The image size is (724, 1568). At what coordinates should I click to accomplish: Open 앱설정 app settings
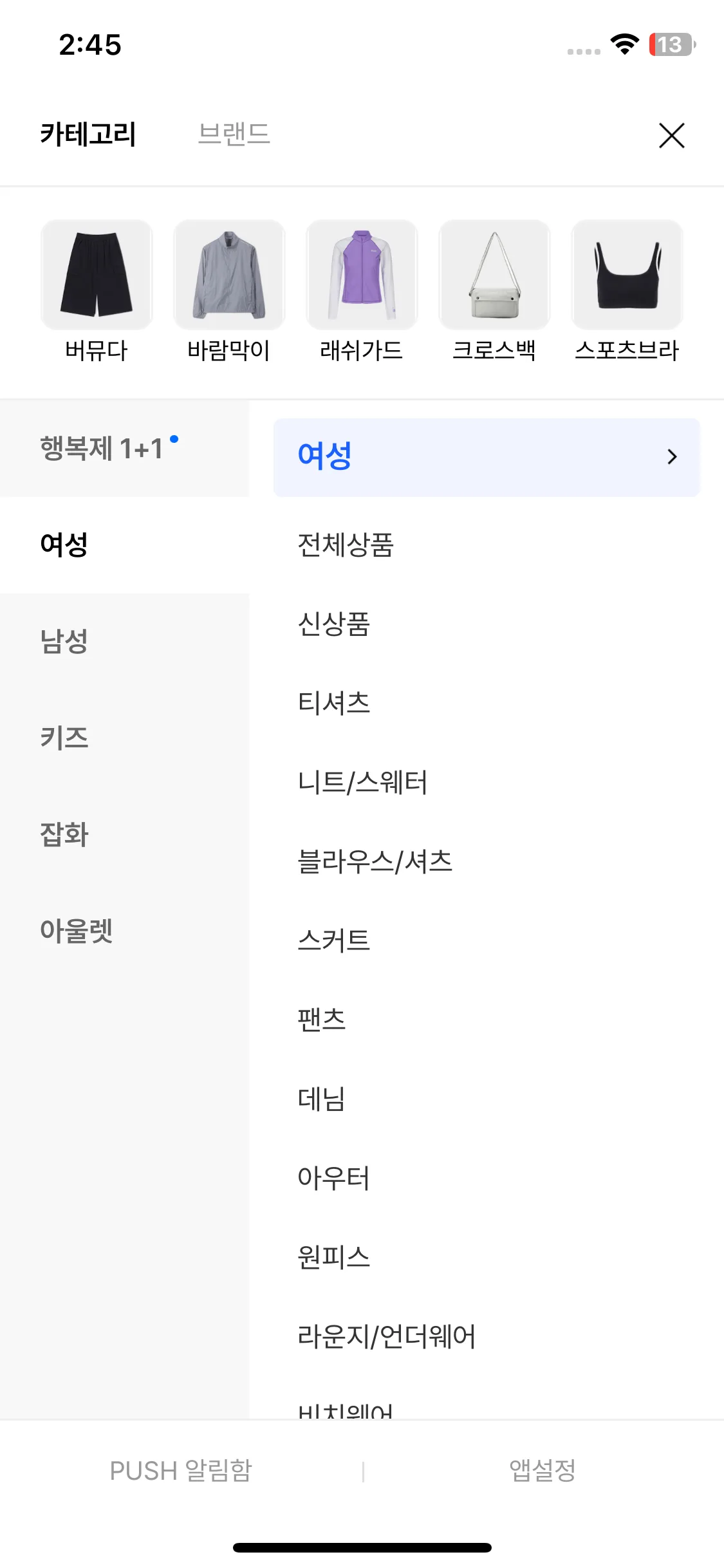pyautogui.click(x=543, y=1471)
